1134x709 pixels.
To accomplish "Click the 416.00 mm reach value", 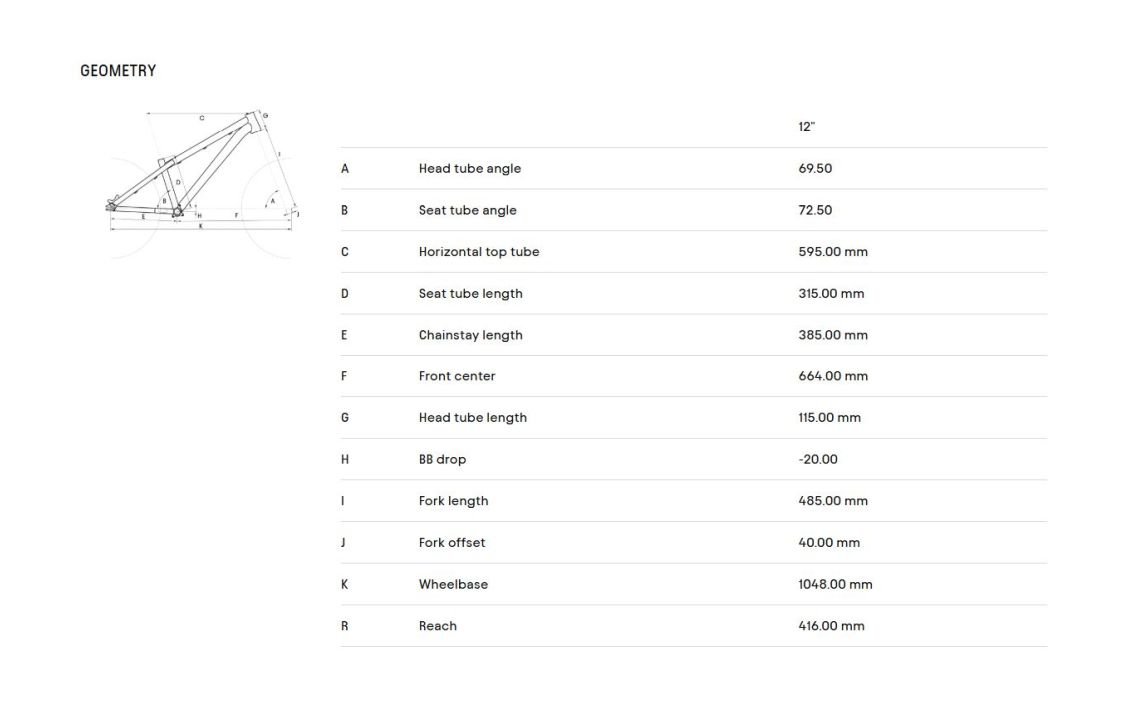I will tap(831, 626).
